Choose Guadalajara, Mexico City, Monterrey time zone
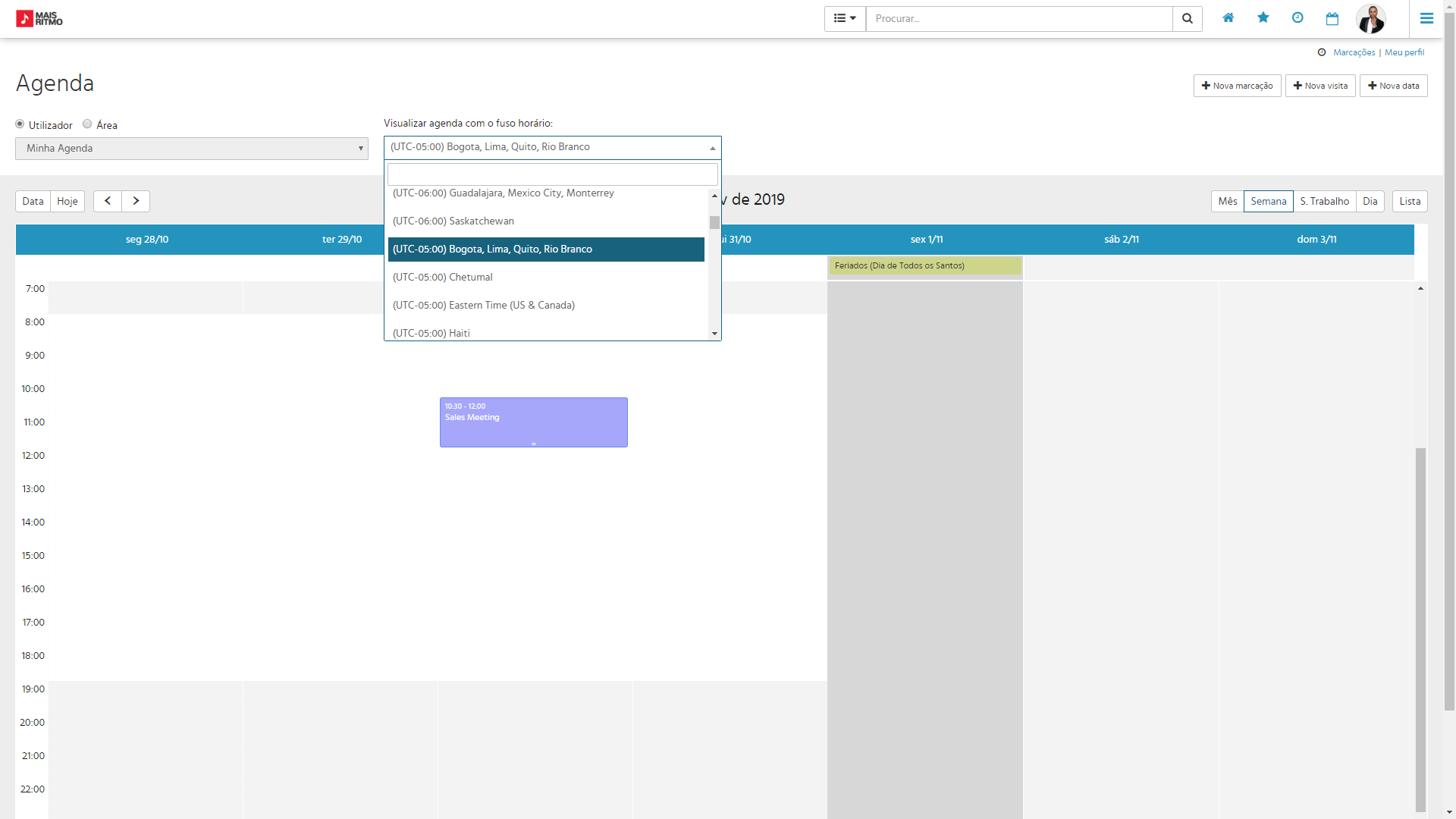The height and width of the screenshot is (819, 1456). pos(546,193)
